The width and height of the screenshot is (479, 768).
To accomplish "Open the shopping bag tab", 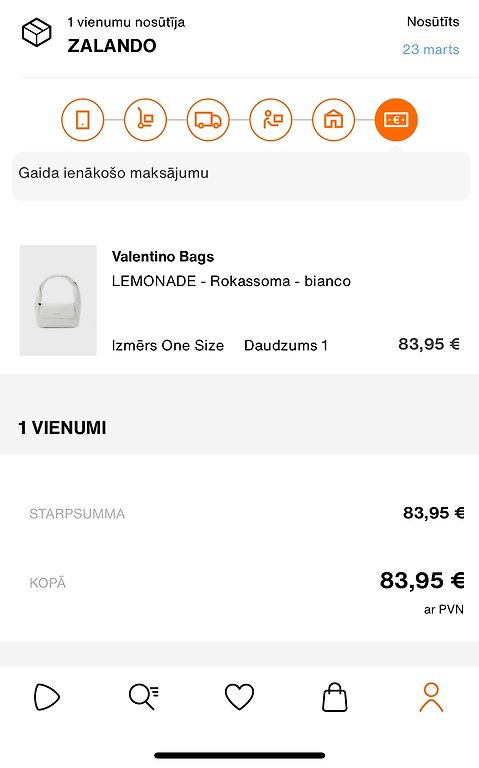I will (x=335, y=696).
